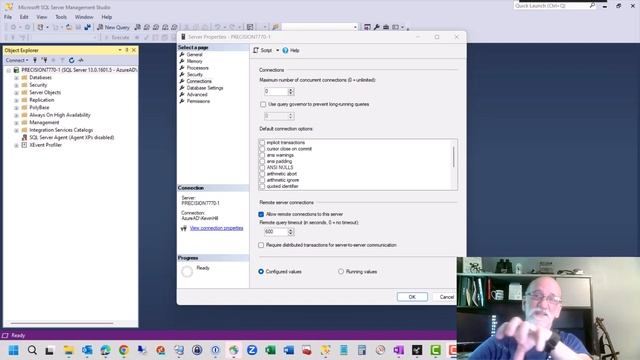Open the Edit menu
The height and width of the screenshot is (360, 640).
pyautogui.click(x=24, y=17)
